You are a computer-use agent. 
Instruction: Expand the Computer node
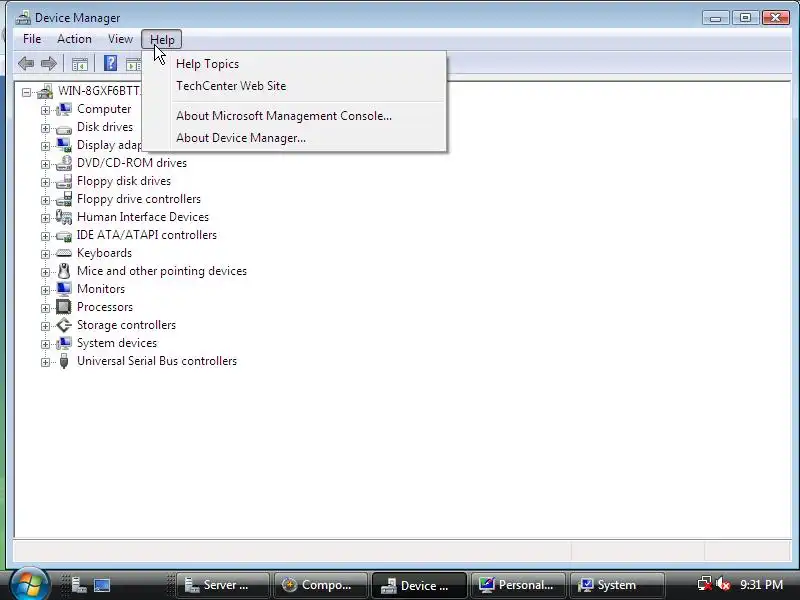point(45,110)
